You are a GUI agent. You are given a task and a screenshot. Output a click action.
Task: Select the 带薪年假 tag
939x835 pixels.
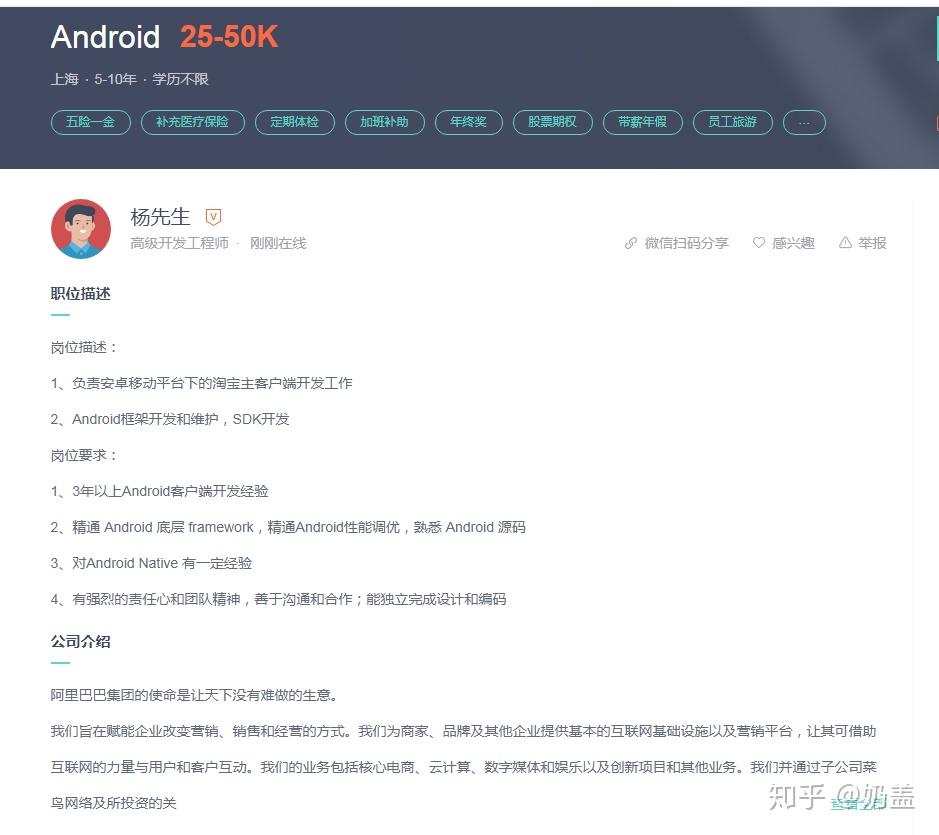point(643,122)
